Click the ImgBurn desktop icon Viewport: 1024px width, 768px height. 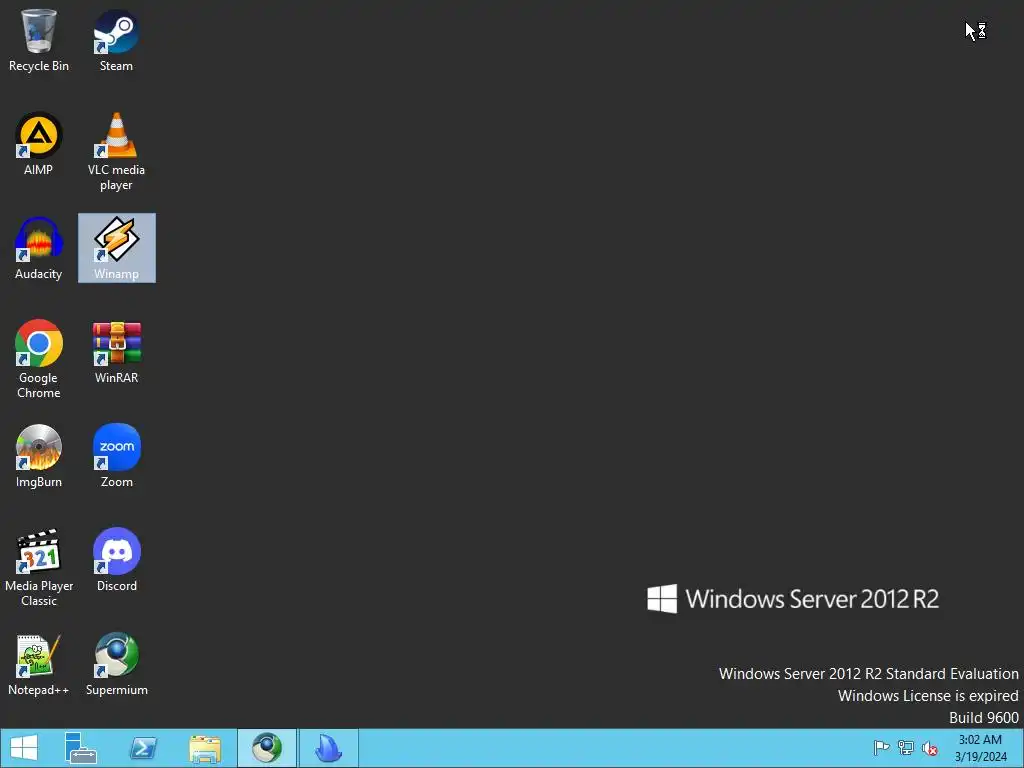[x=39, y=456]
